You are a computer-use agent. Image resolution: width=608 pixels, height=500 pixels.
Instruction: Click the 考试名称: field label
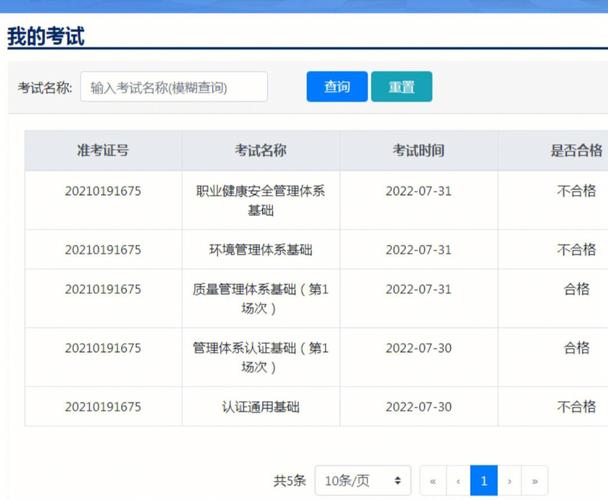click(x=45, y=88)
